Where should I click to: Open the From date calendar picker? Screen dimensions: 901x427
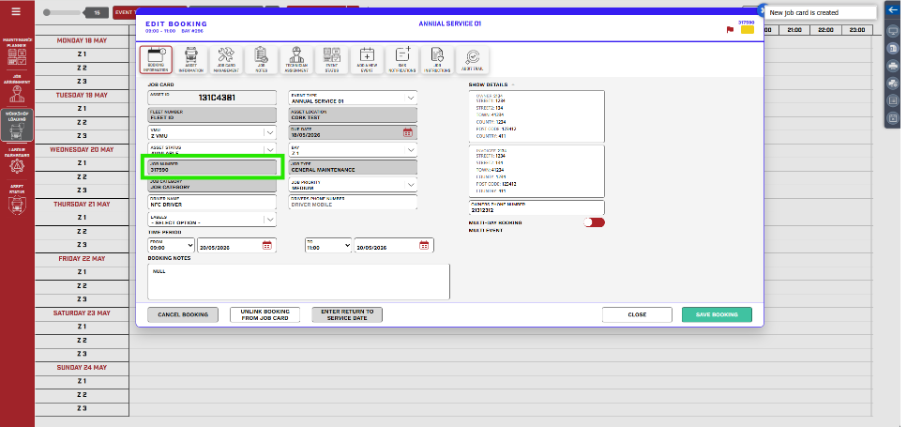[x=267, y=245]
